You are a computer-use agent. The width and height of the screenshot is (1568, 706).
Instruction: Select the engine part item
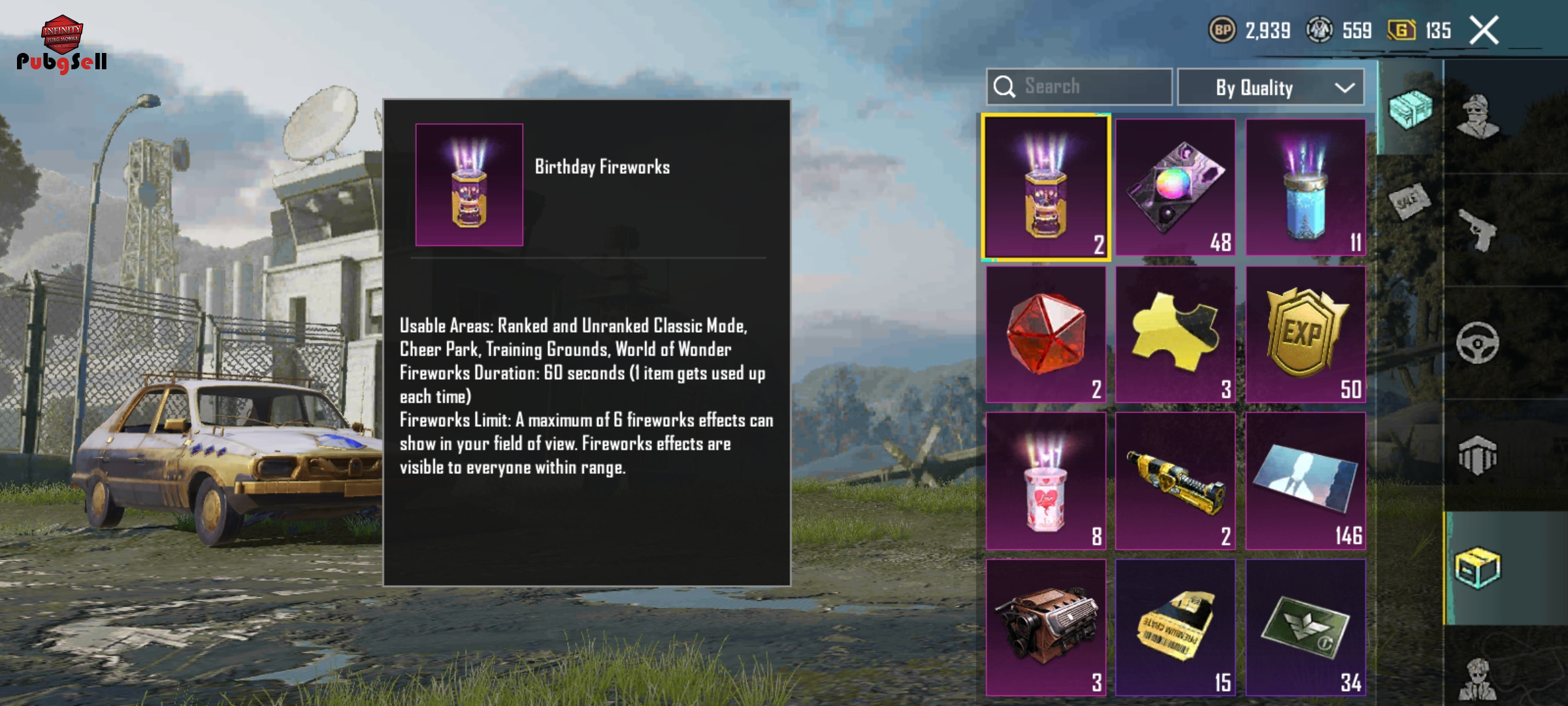(x=1046, y=628)
